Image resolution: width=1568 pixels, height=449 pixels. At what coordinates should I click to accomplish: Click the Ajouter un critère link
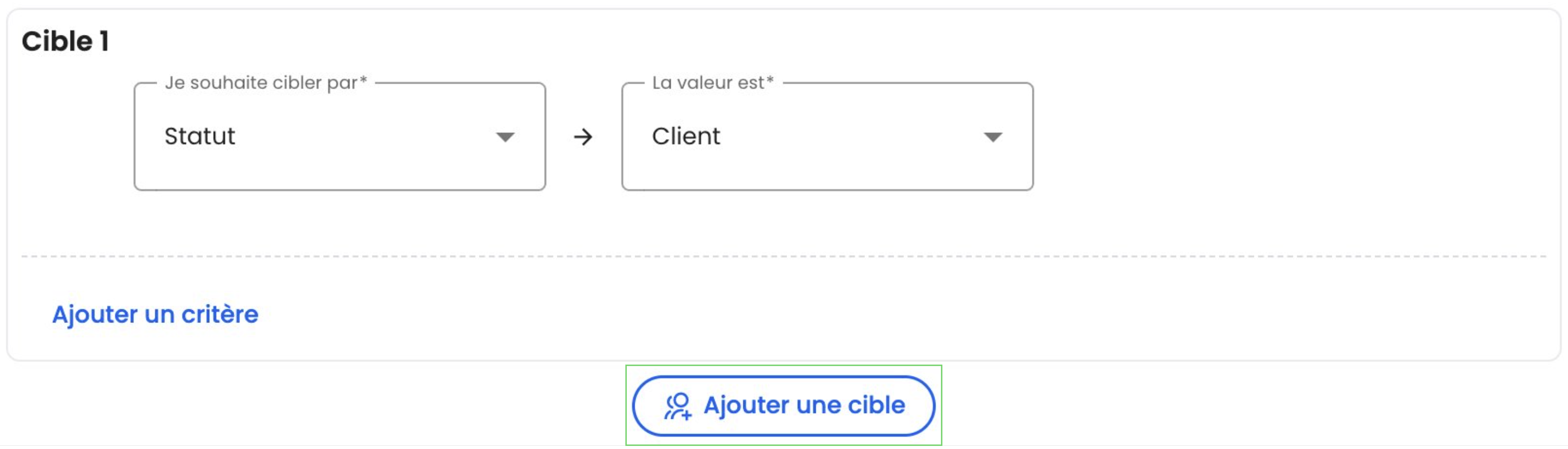(155, 315)
